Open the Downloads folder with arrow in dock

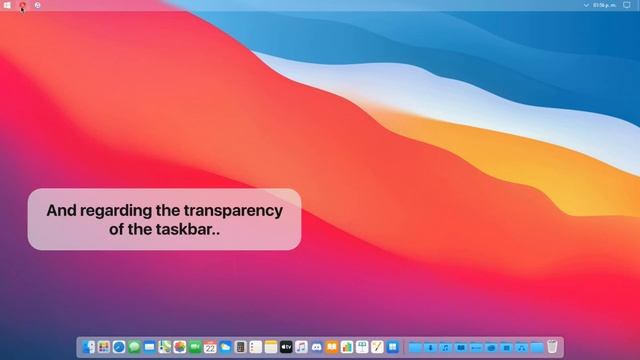(x=430, y=348)
